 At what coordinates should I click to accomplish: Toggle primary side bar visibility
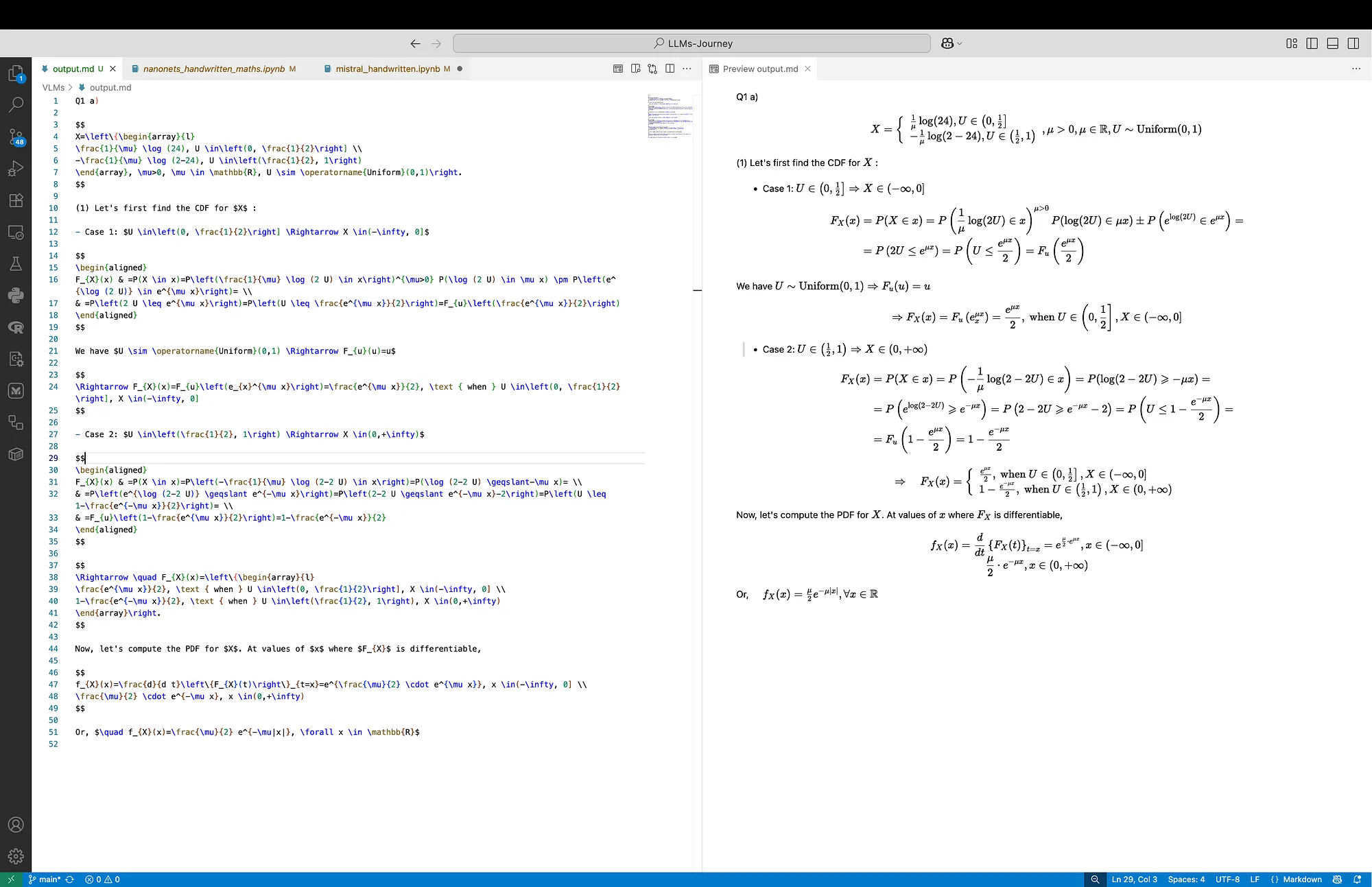1312,43
